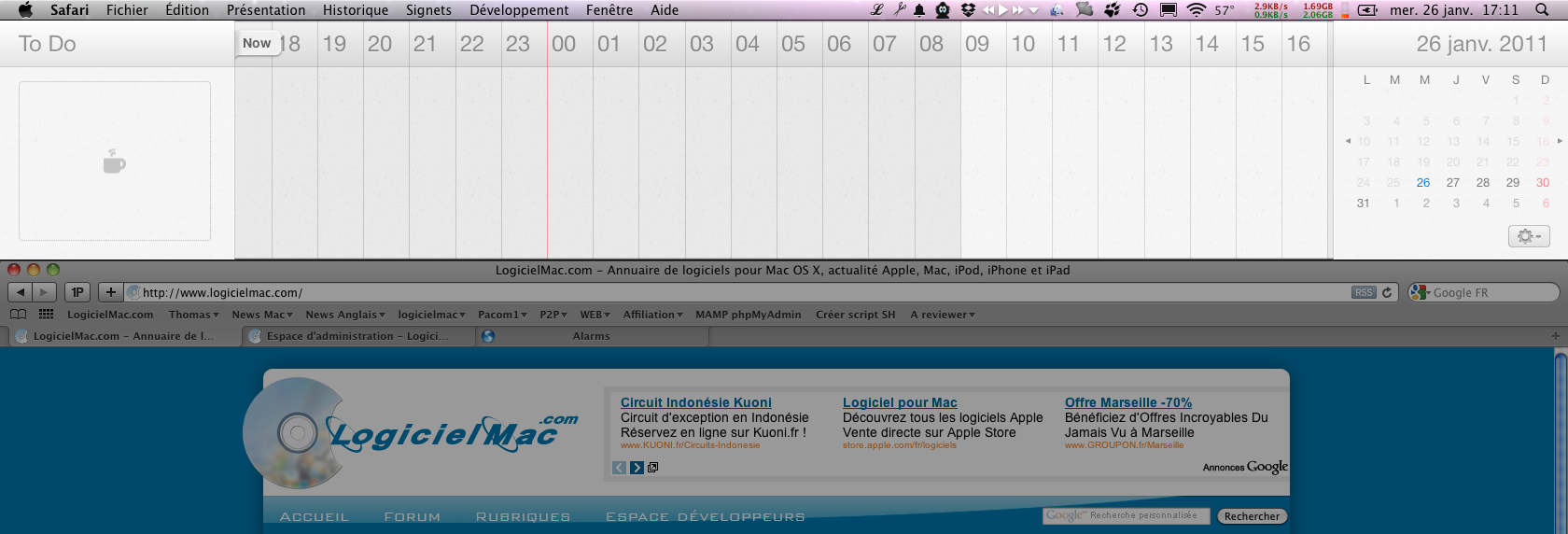Expand the Affiliation bookmarks folder
This screenshot has width=1568, height=534.
click(653, 315)
